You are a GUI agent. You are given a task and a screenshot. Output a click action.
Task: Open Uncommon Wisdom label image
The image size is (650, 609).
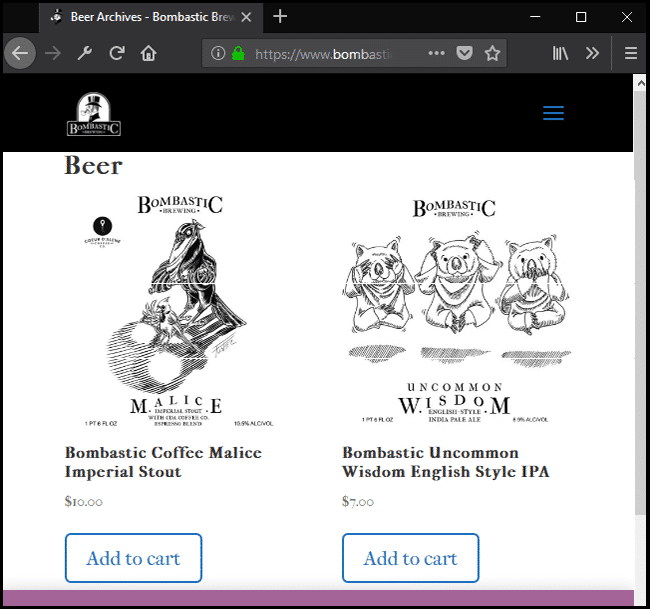(x=455, y=311)
